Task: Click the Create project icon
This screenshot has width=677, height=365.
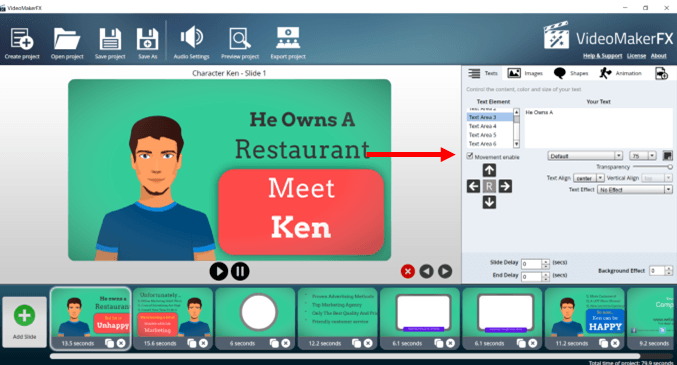Action: coord(22,39)
